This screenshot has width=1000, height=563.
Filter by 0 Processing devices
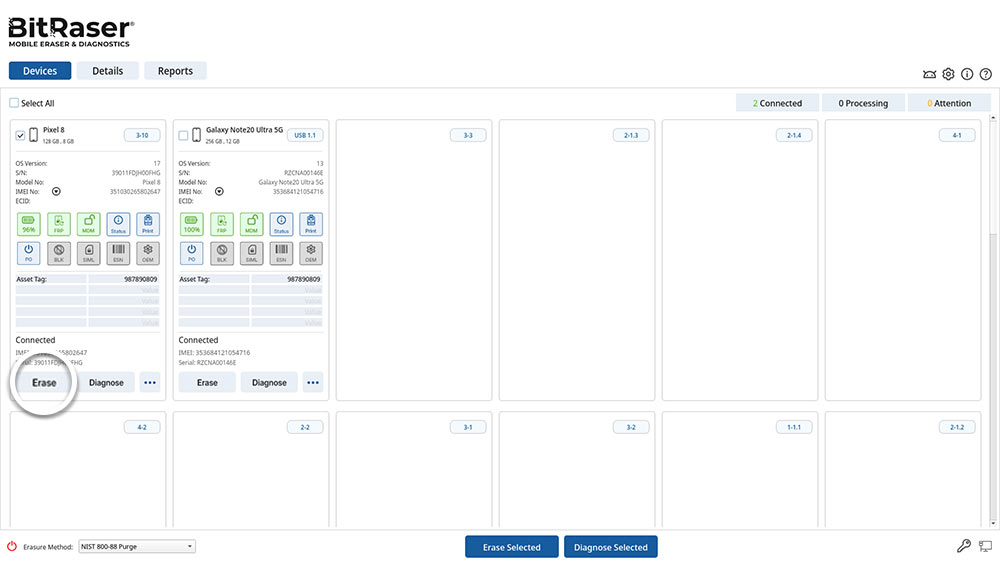(x=863, y=103)
